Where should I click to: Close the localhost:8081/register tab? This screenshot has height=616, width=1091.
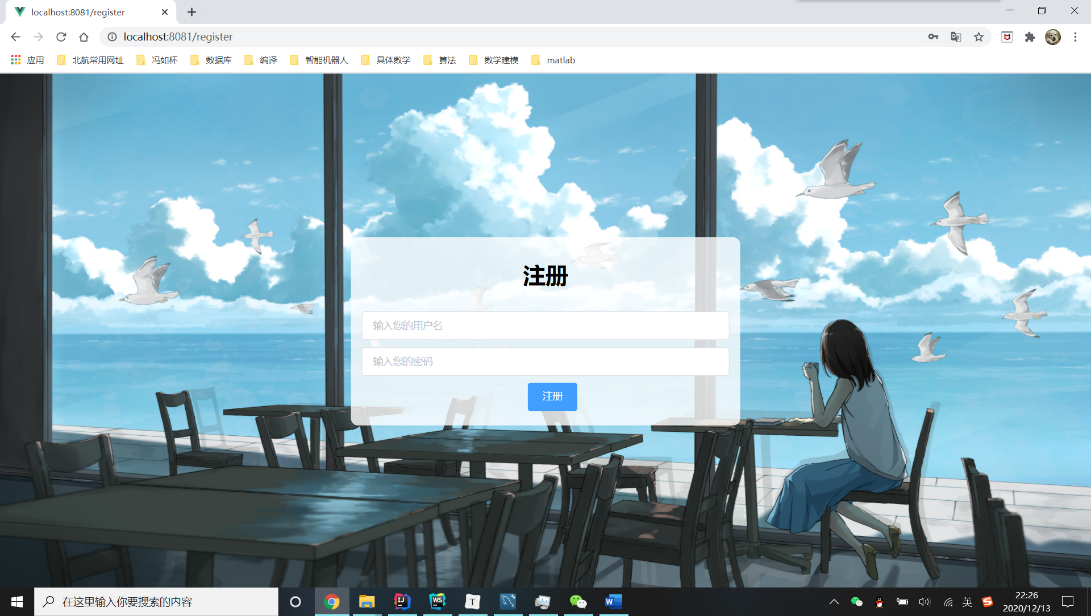pyautogui.click(x=165, y=12)
